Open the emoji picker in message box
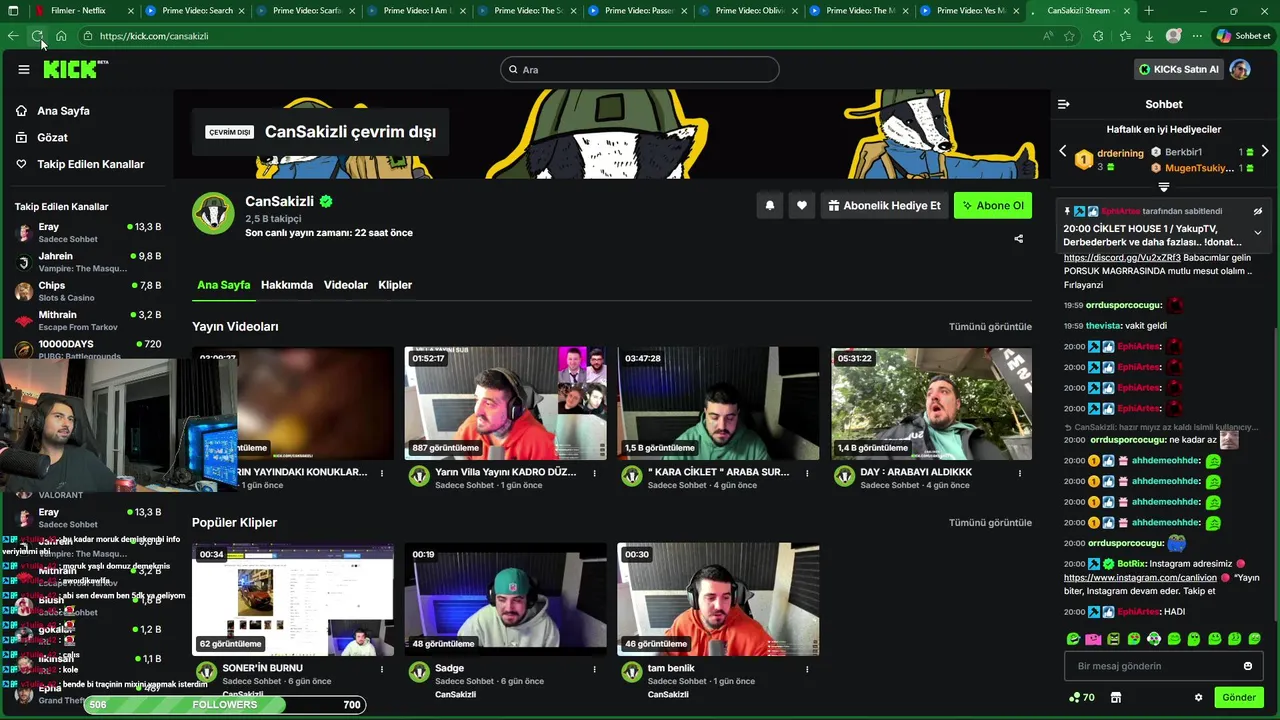The image size is (1280, 720). pyautogui.click(x=1247, y=666)
